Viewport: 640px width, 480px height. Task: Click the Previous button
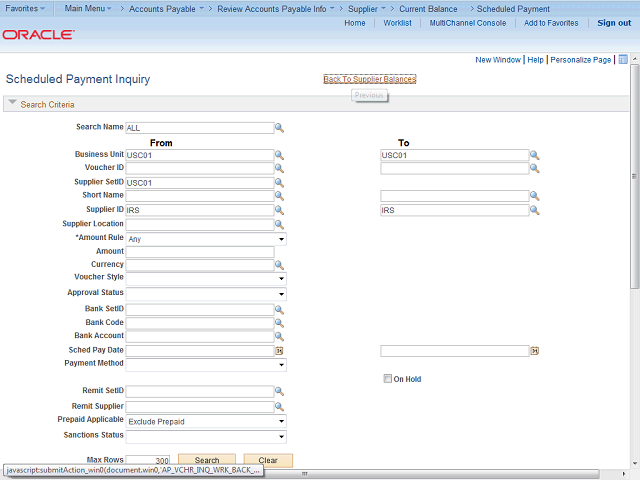369,96
